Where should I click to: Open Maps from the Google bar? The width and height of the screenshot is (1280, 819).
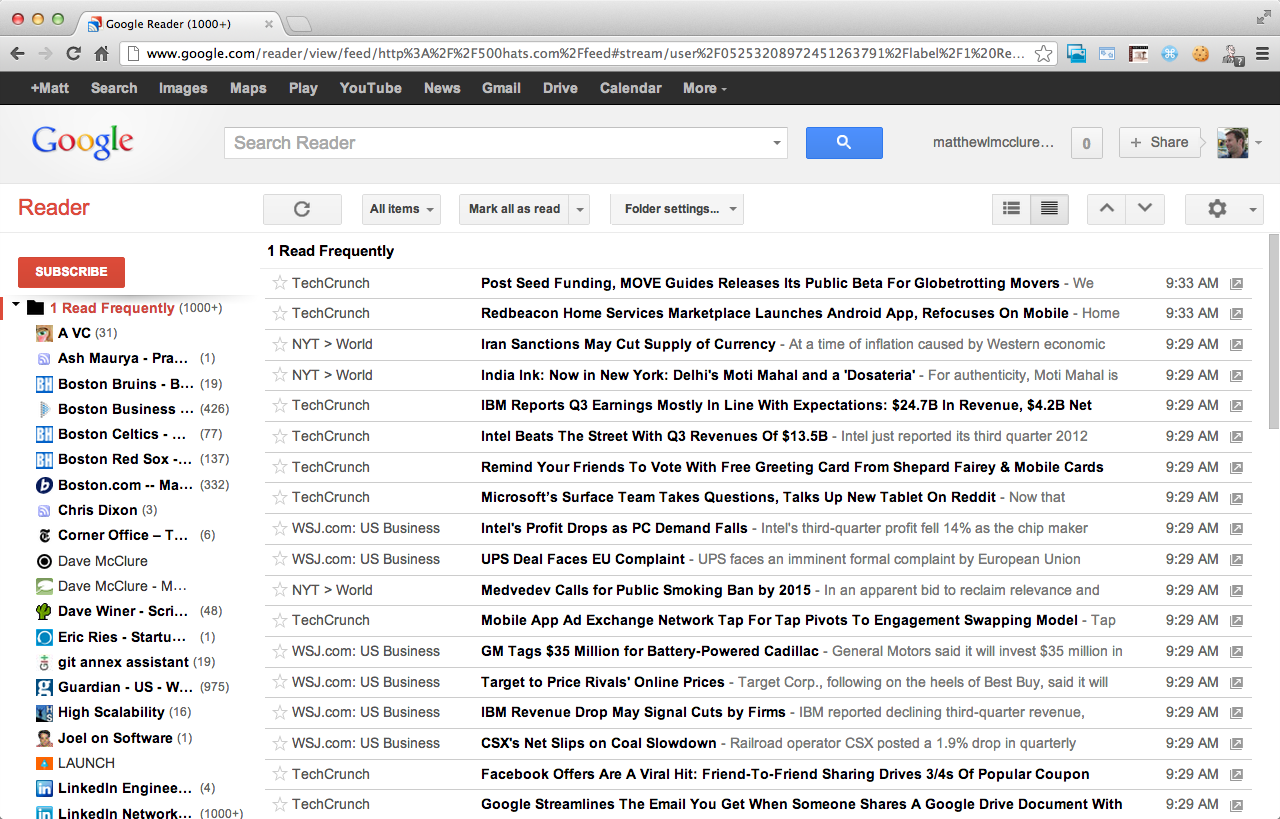click(248, 88)
